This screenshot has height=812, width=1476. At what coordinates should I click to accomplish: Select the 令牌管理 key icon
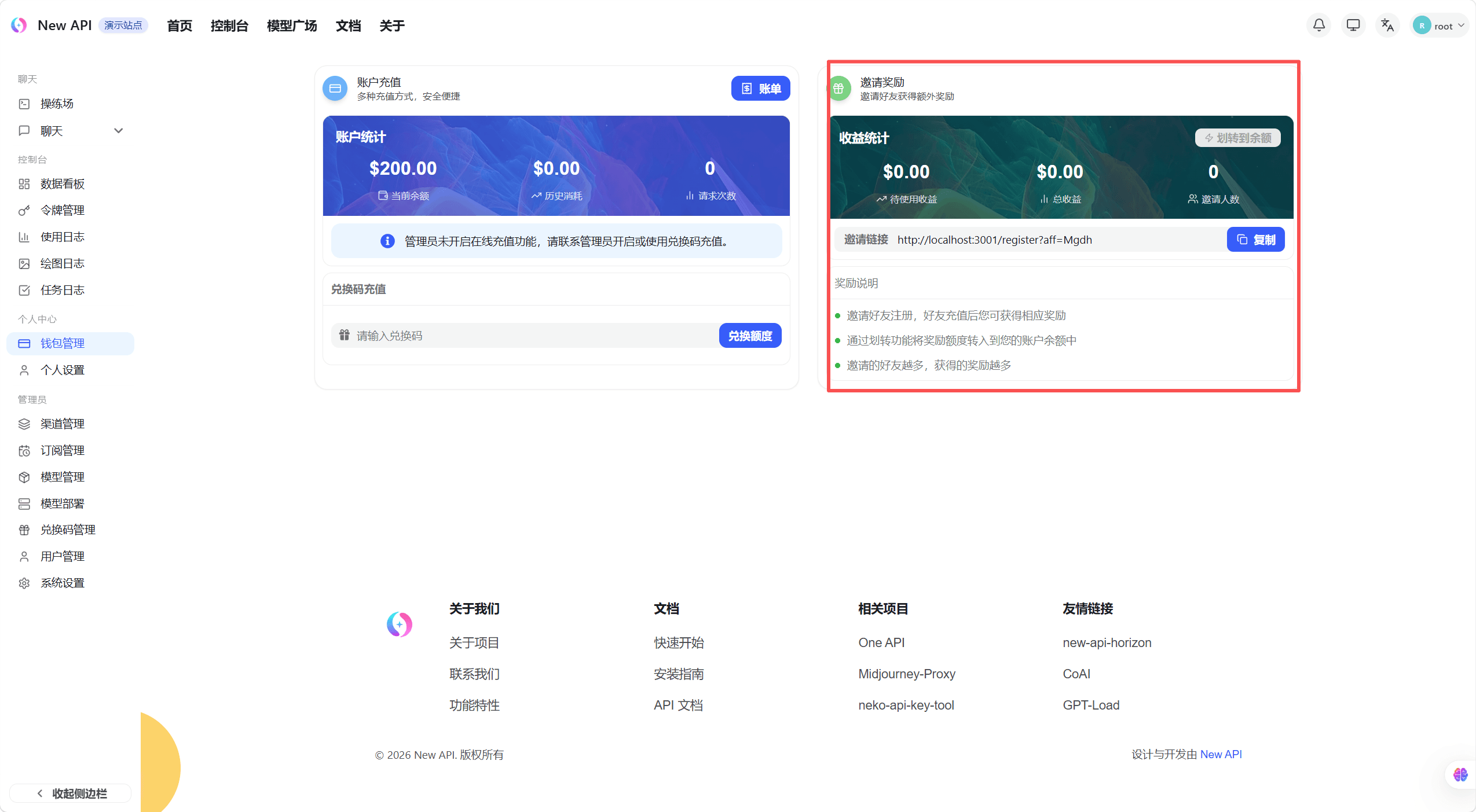[24, 210]
